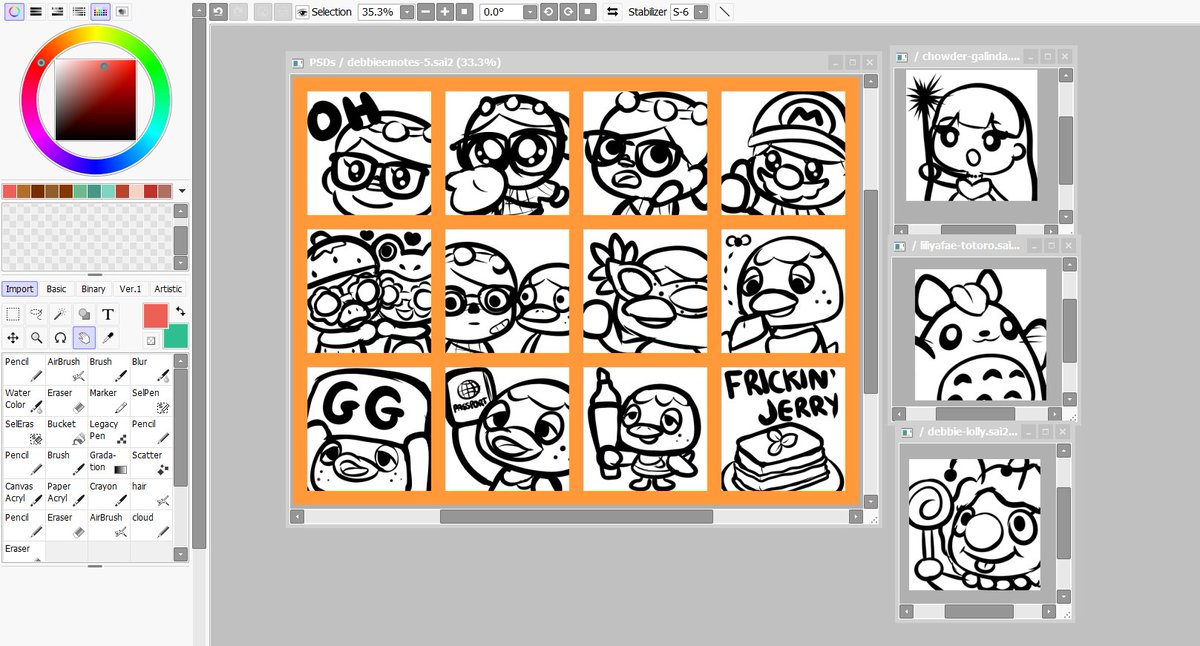Choose the Crayon brush

click(109, 493)
